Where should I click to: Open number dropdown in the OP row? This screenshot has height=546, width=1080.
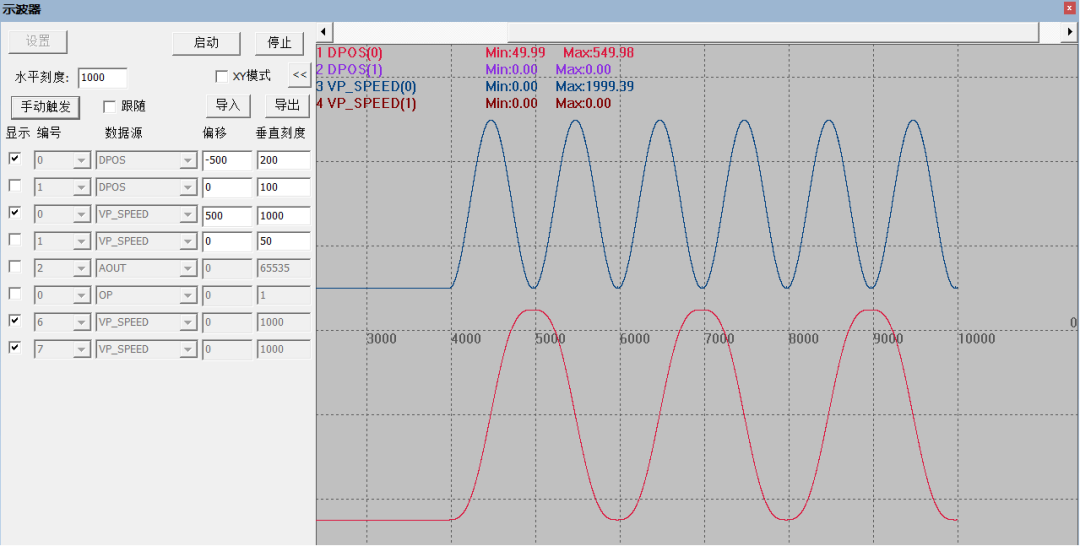(82, 295)
